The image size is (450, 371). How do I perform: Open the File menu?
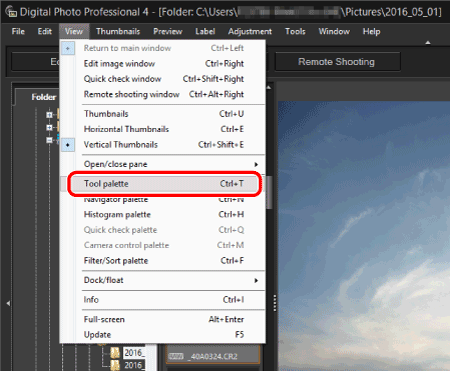[18, 32]
